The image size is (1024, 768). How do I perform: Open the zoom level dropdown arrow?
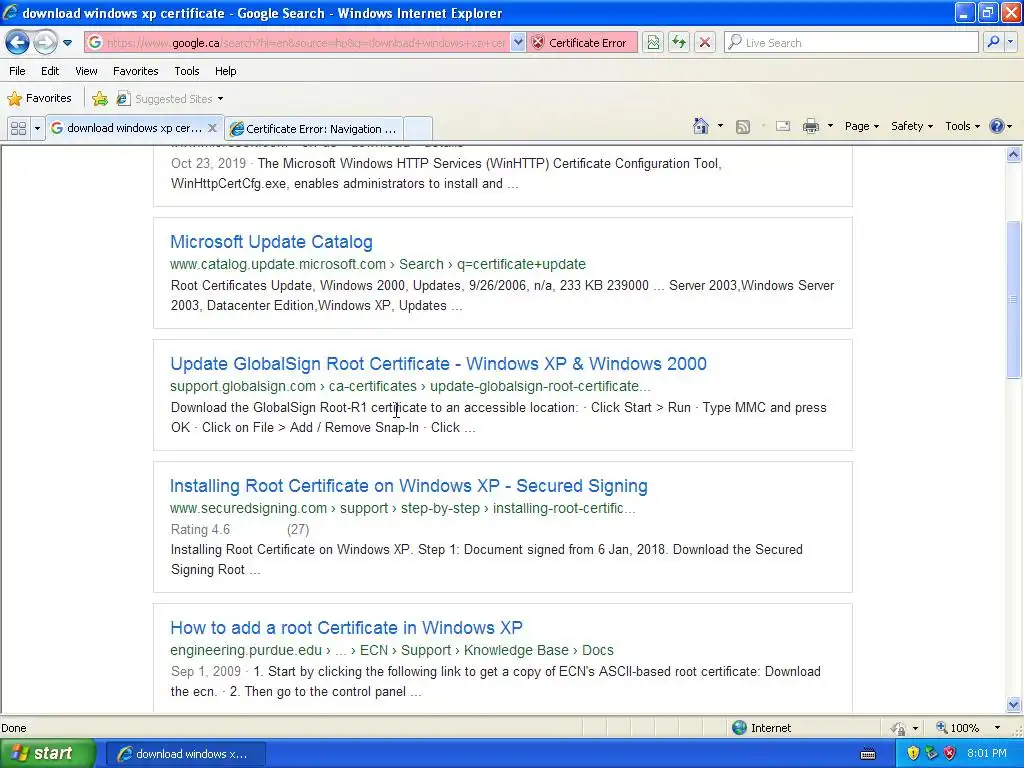tap(997, 728)
